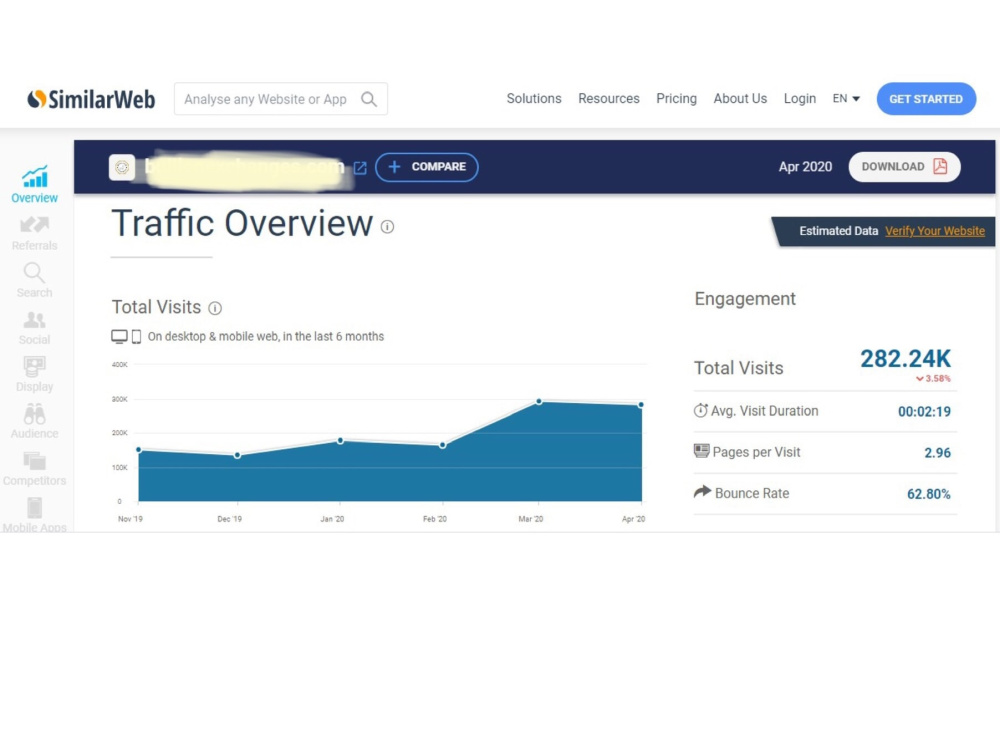
Task: Click the desktop device icon
Action: tap(119, 337)
